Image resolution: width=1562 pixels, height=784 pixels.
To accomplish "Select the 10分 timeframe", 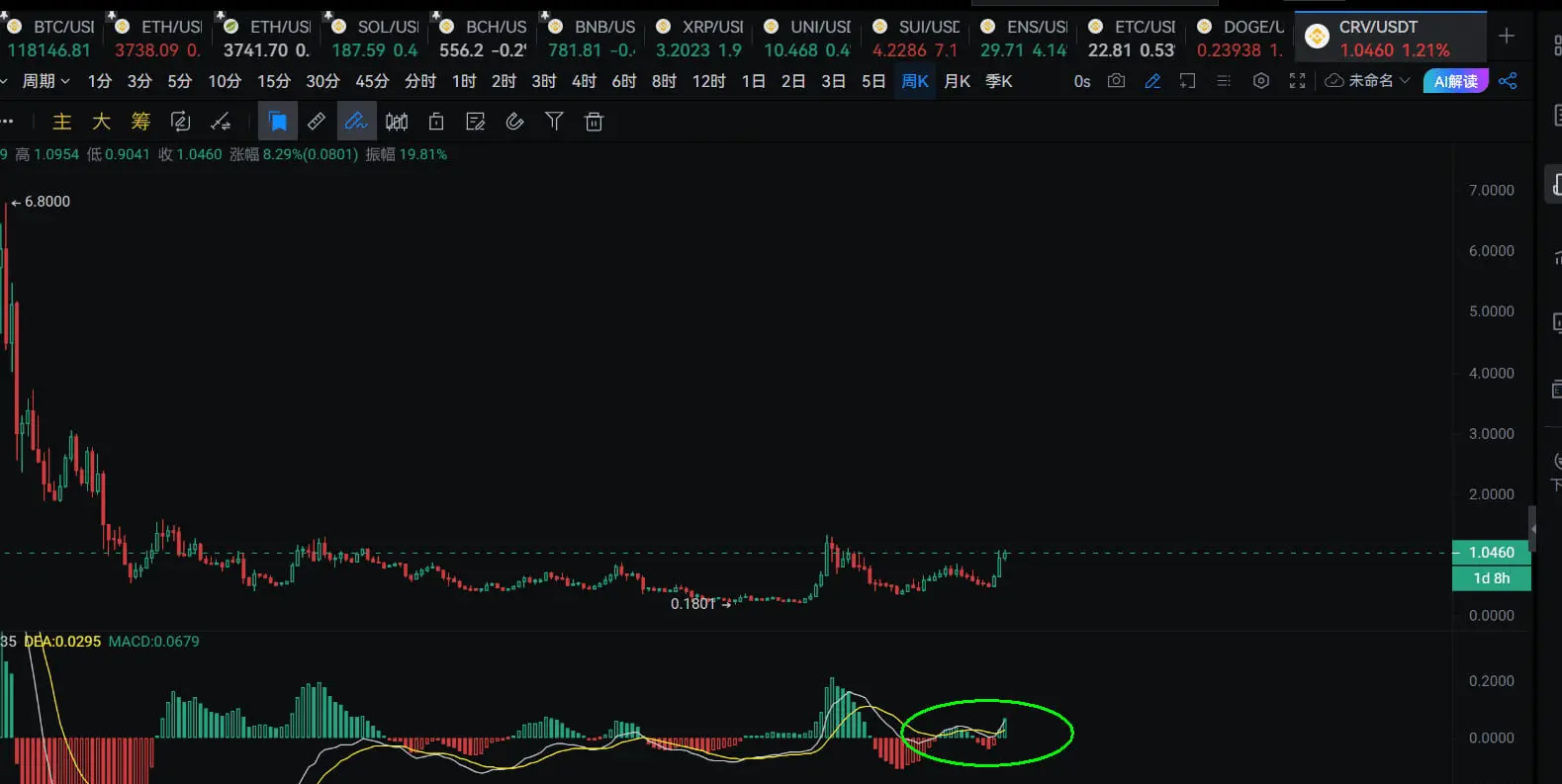I will (225, 81).
